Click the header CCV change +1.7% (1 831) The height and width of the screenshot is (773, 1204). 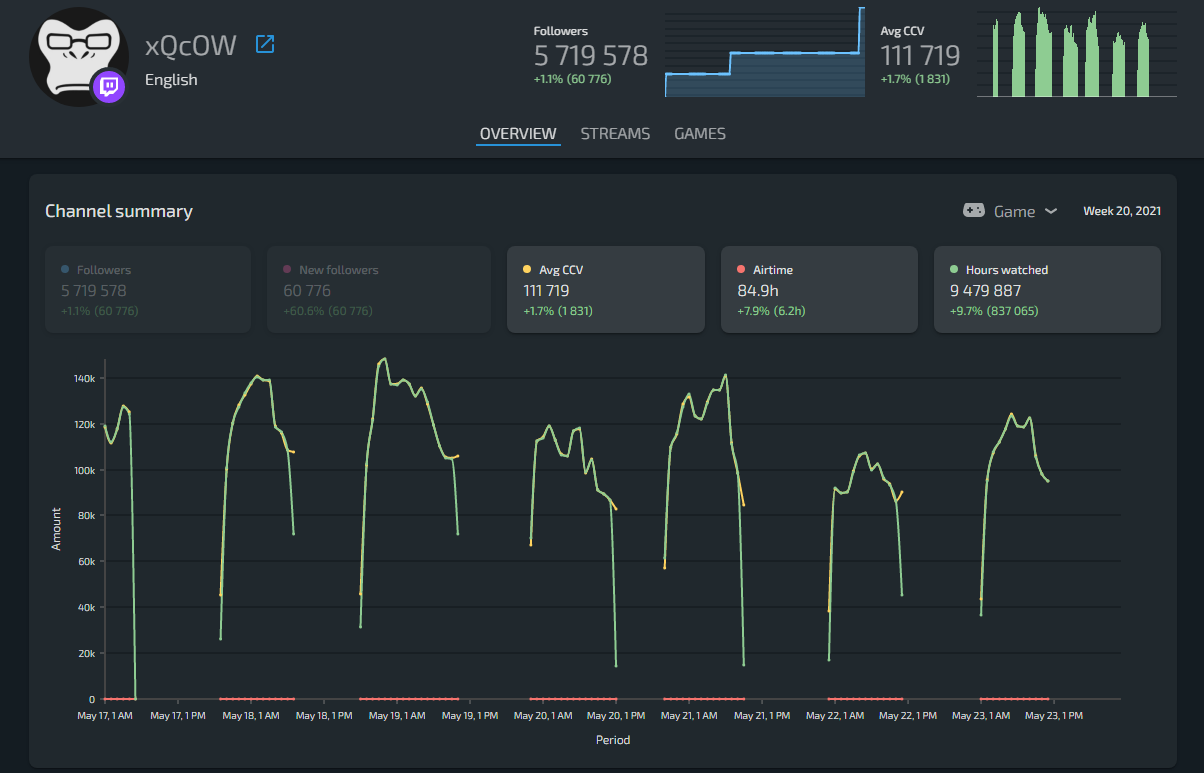click(915, 79)
